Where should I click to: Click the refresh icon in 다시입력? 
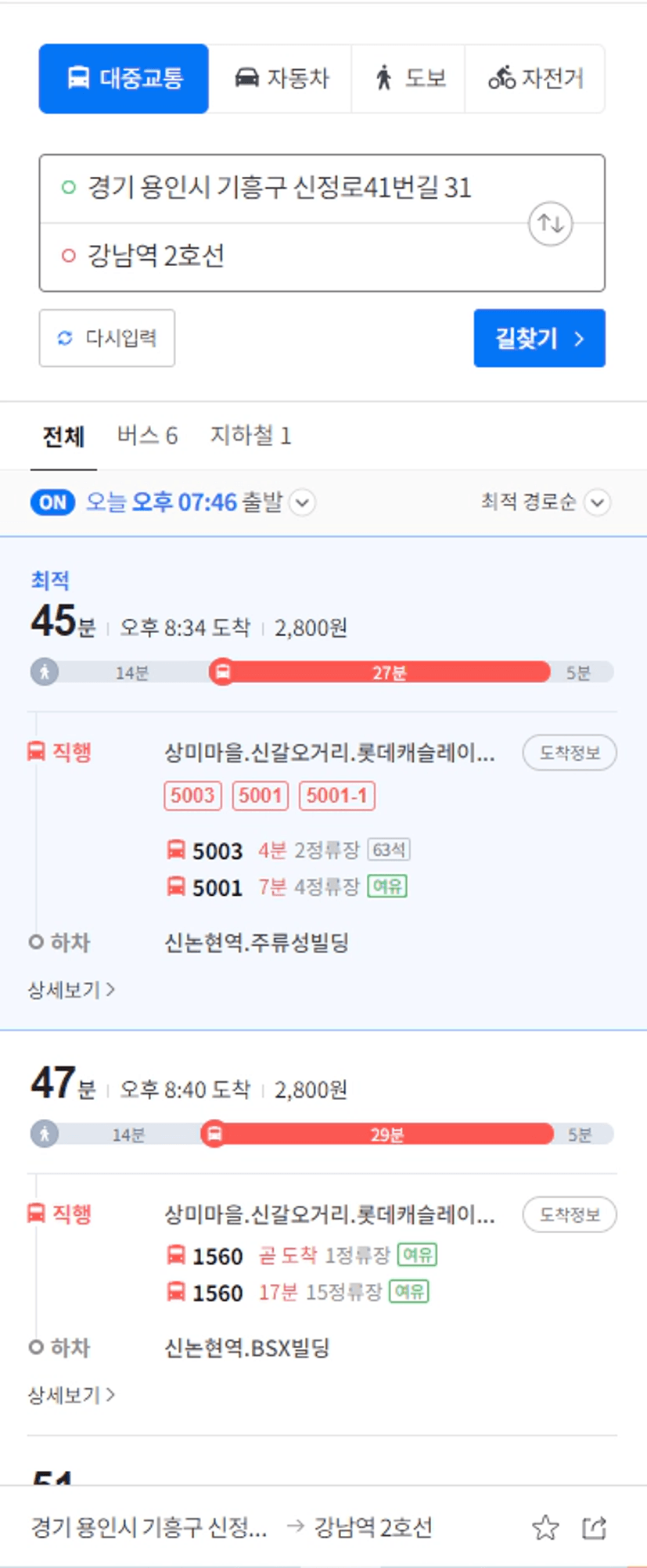[65, 338]
